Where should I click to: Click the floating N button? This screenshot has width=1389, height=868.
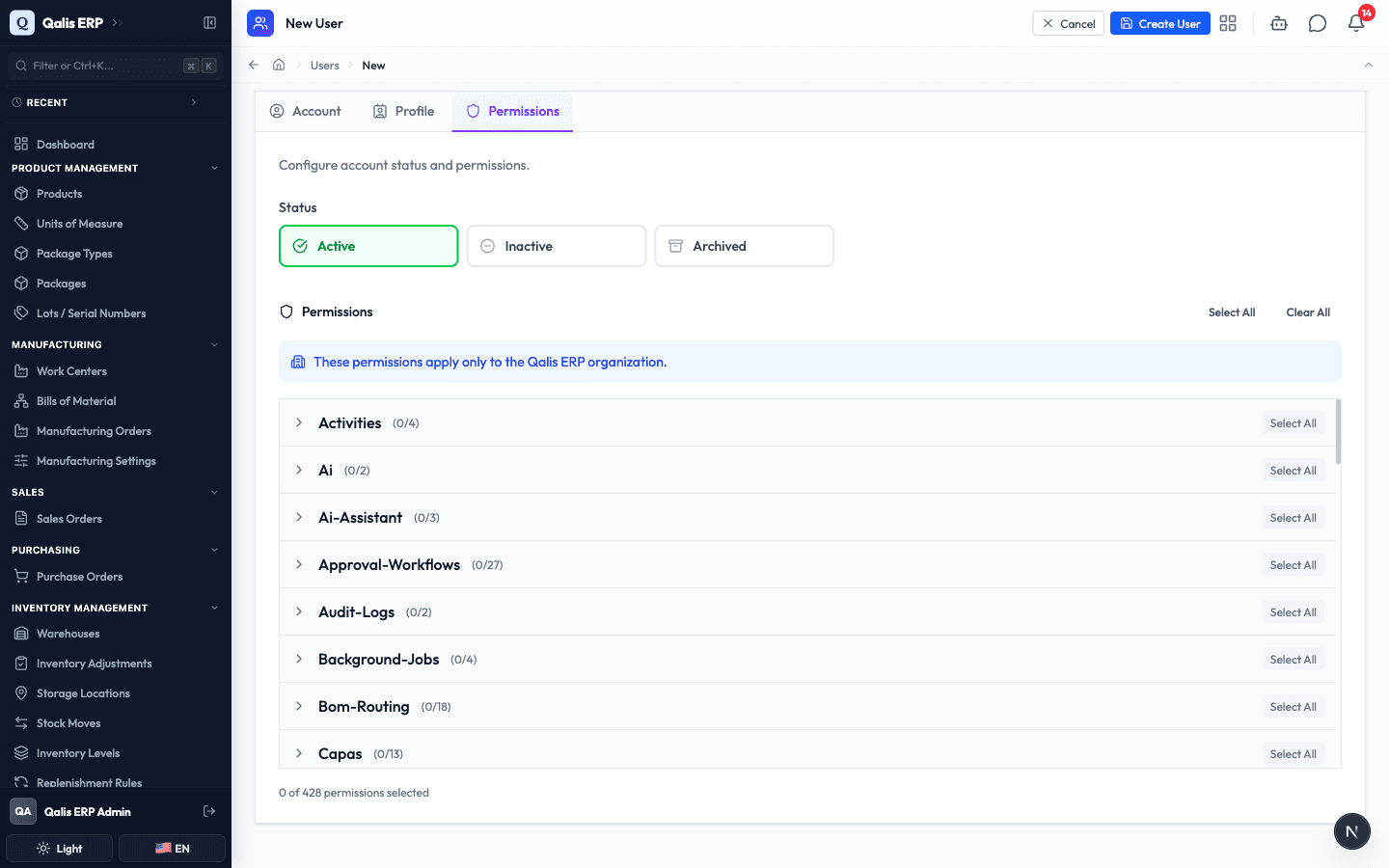pos(1351,830)
